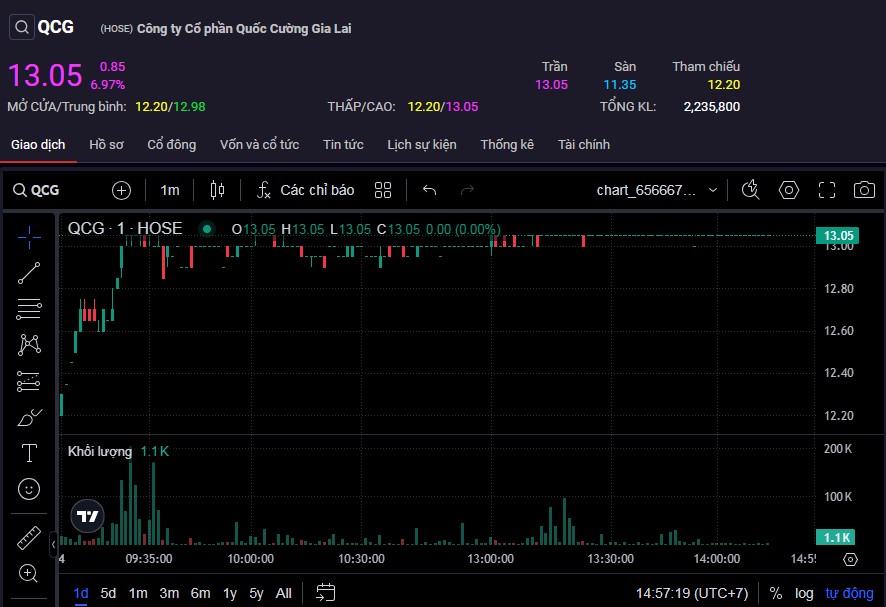Select the ruler measure tool
The image size is (886, 607).
click(x=29, y=538)
